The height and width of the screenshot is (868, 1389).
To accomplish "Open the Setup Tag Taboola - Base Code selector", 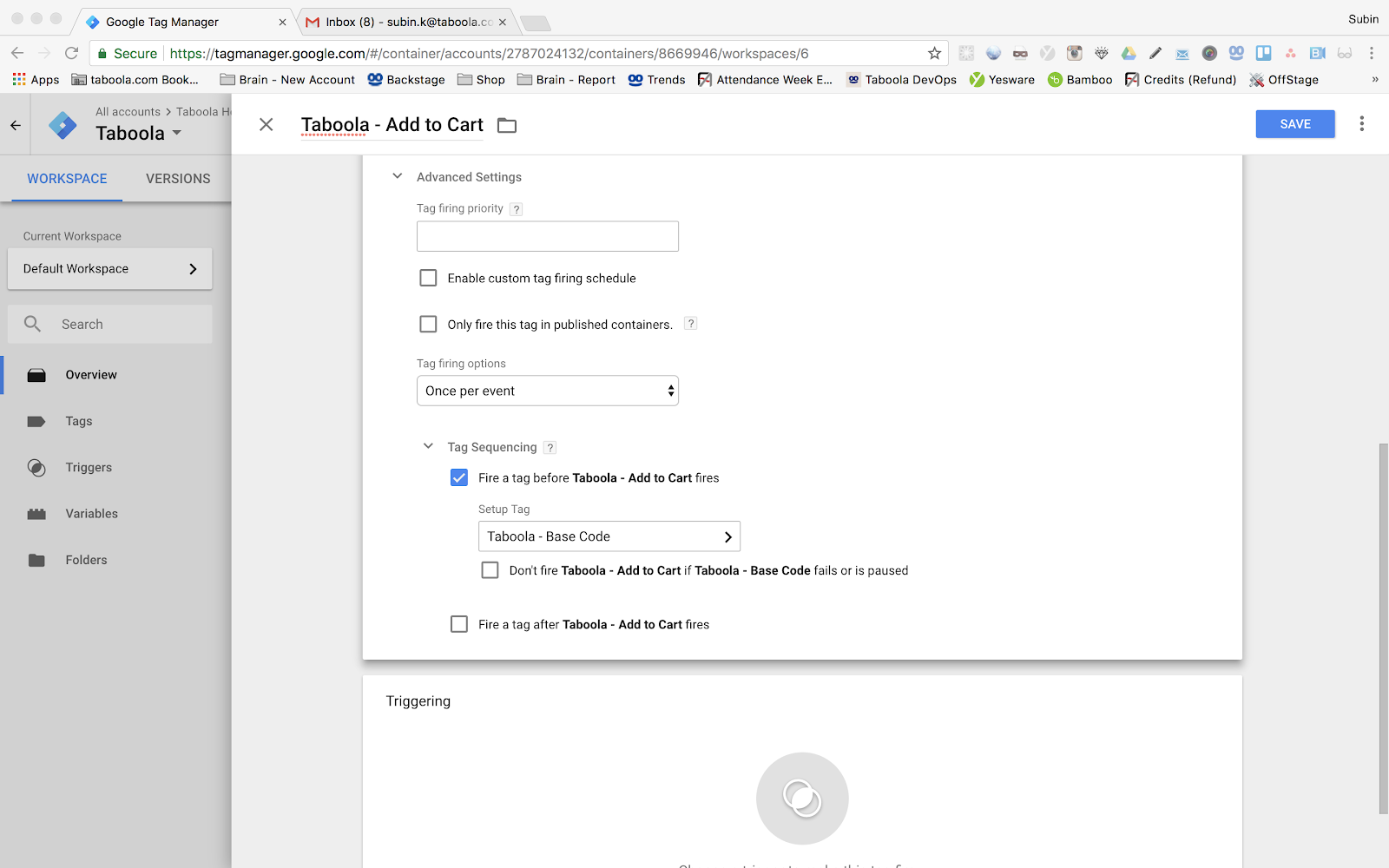I will click(609, 536).
